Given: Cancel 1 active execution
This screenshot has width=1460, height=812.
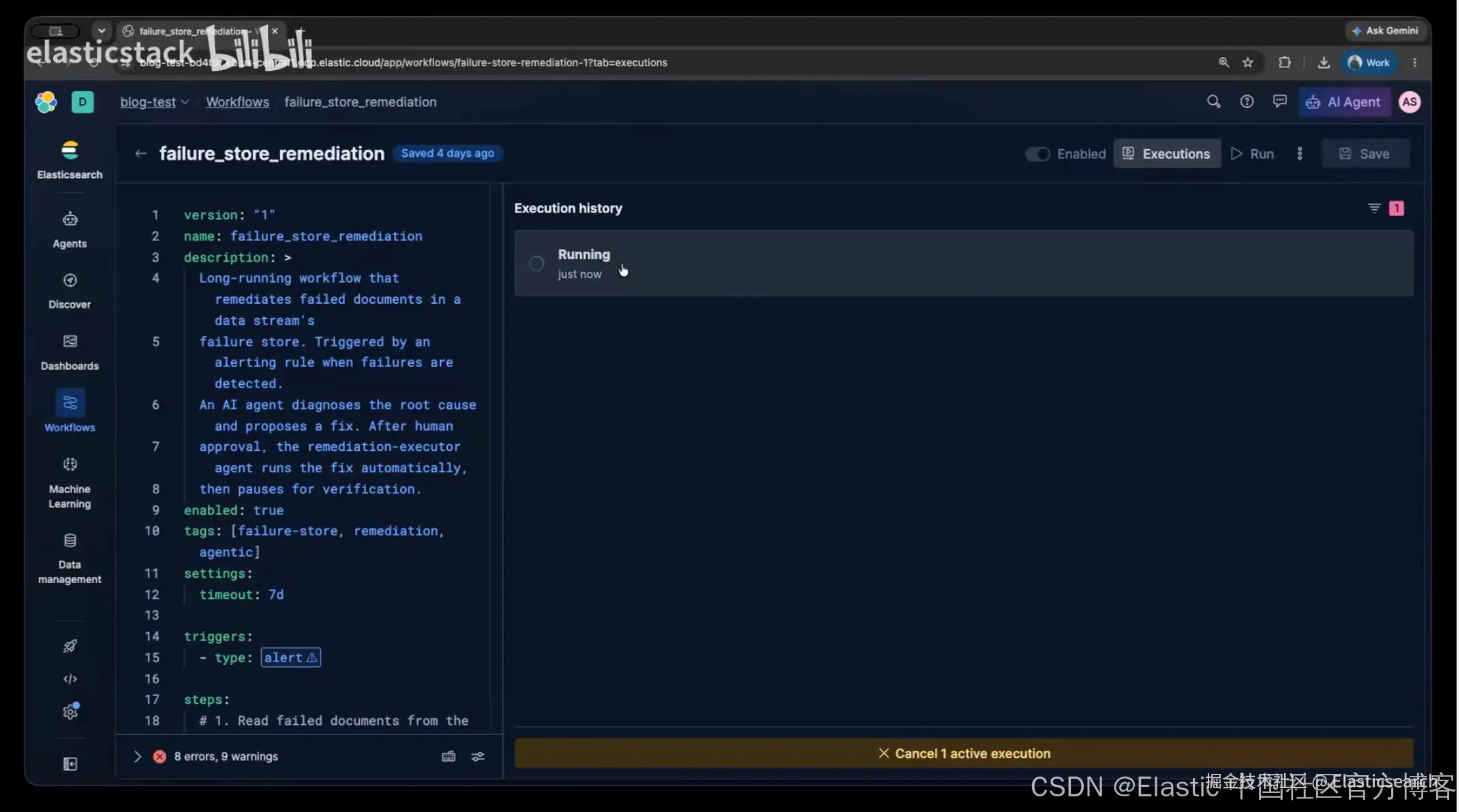Looking at the screenshot, I should (964, 753).
